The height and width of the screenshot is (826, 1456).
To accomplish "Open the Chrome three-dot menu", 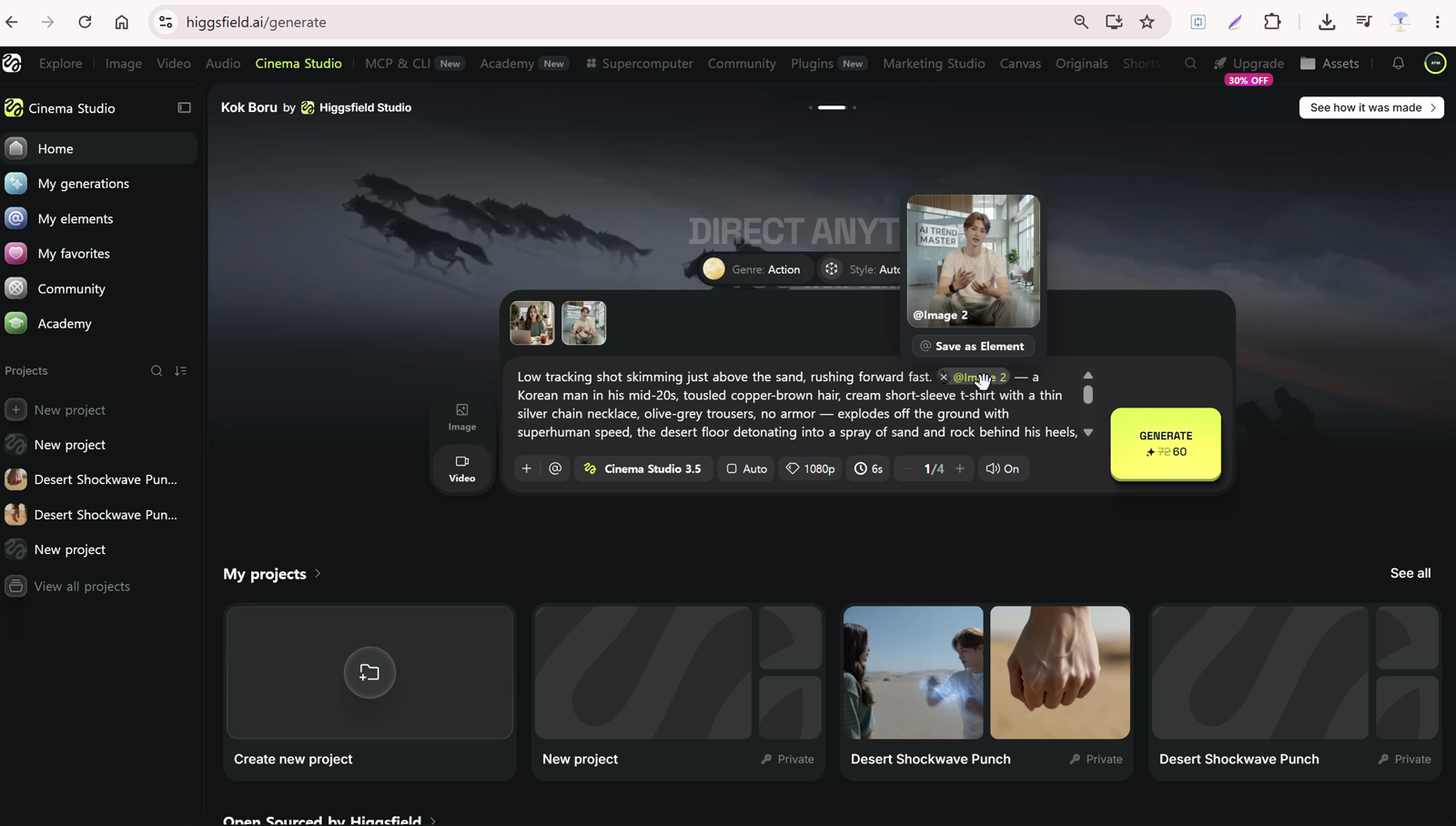I will point(1438,22).
